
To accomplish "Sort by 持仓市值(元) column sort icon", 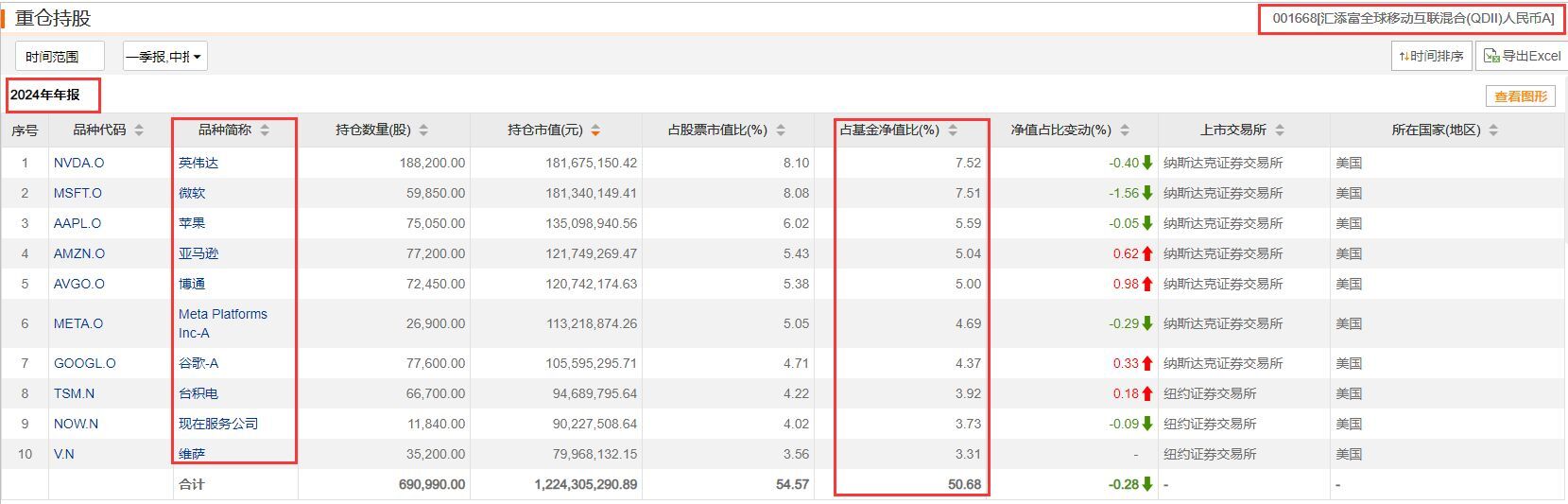I will click(595, 130).
